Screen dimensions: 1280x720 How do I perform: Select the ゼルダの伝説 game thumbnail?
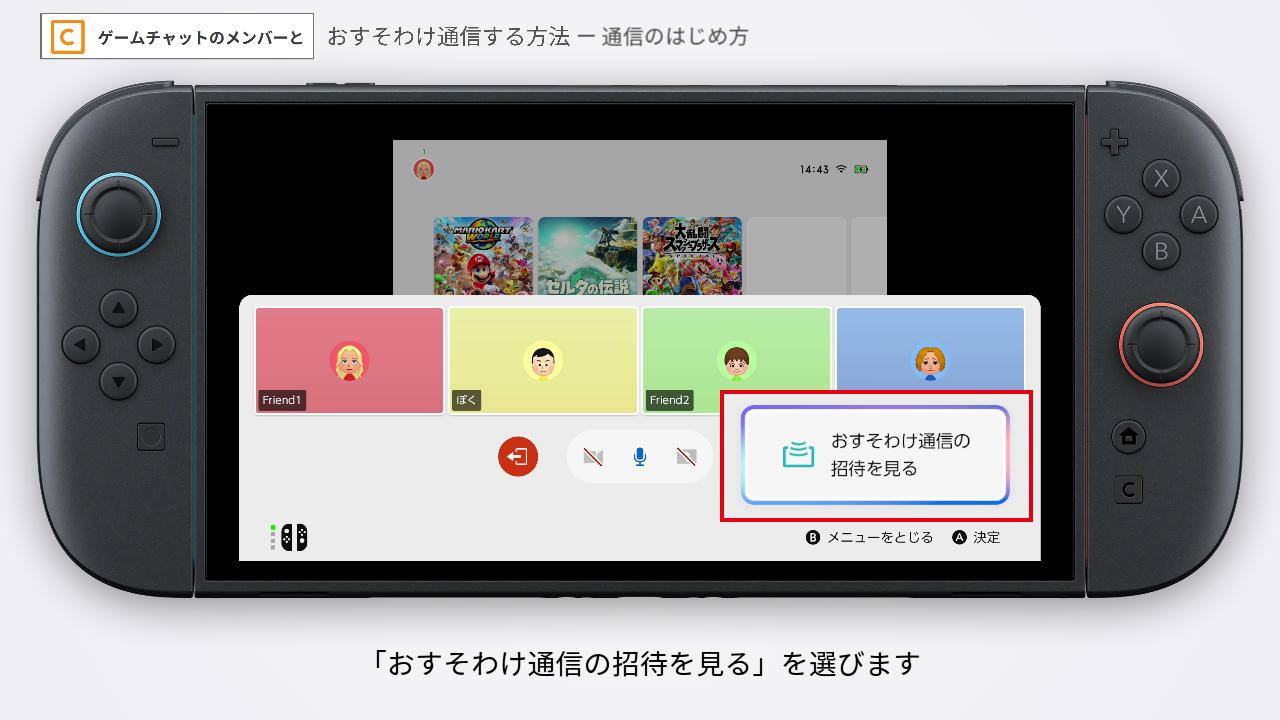(x=587, y=255)
